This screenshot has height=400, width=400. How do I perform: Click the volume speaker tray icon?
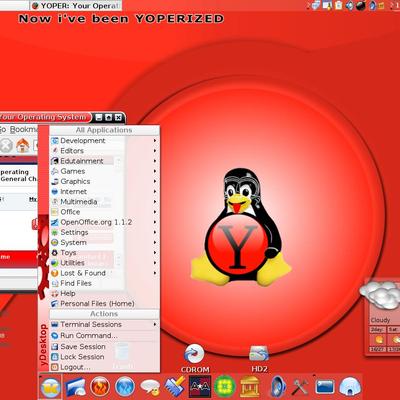pyautogui.click(x=349, y=5)
